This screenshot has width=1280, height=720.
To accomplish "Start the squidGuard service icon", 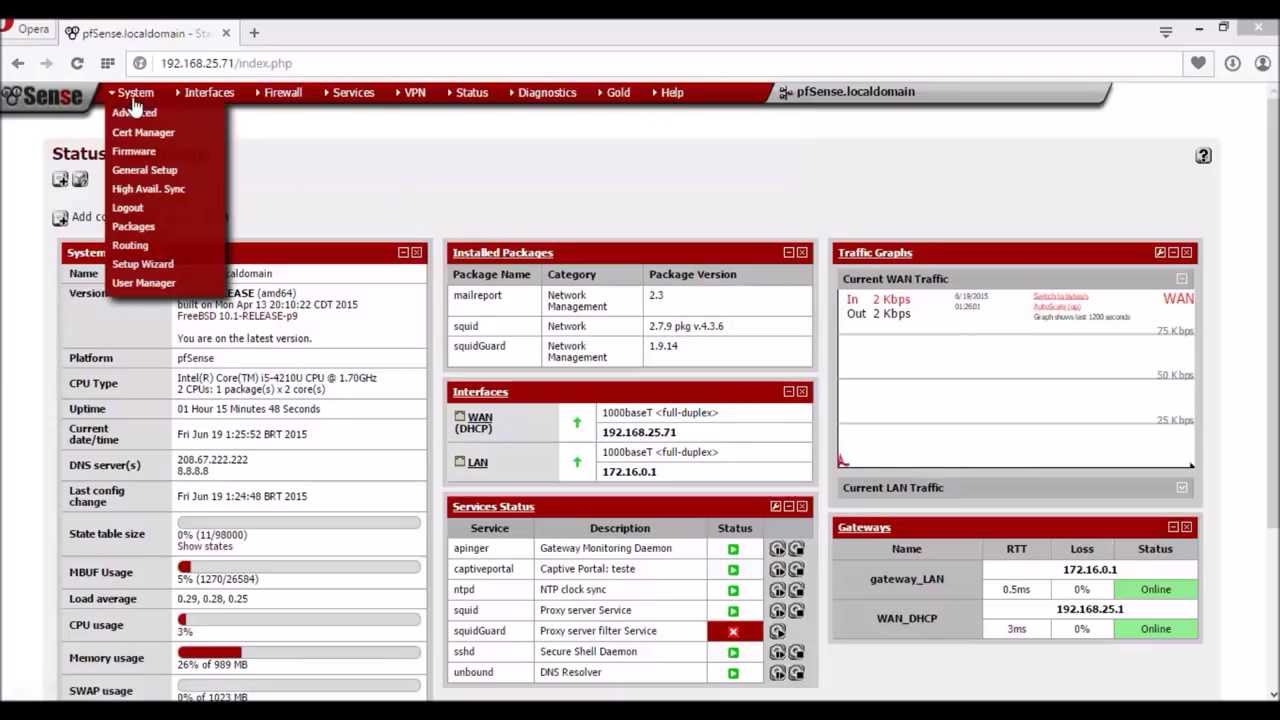I will [x=777, y=631].
